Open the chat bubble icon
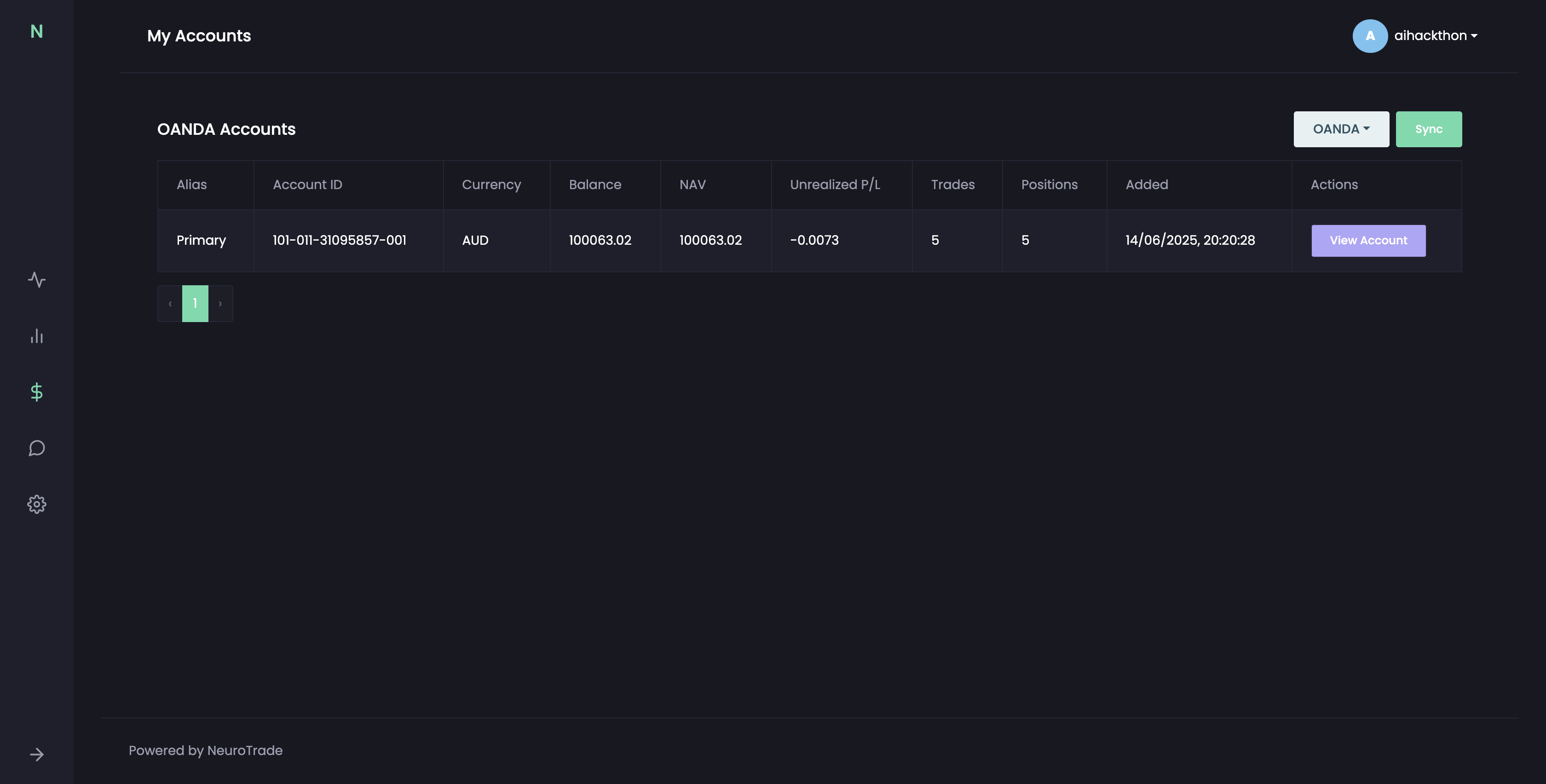Screen dimensions: 1546x784 (x=37, y=449)
